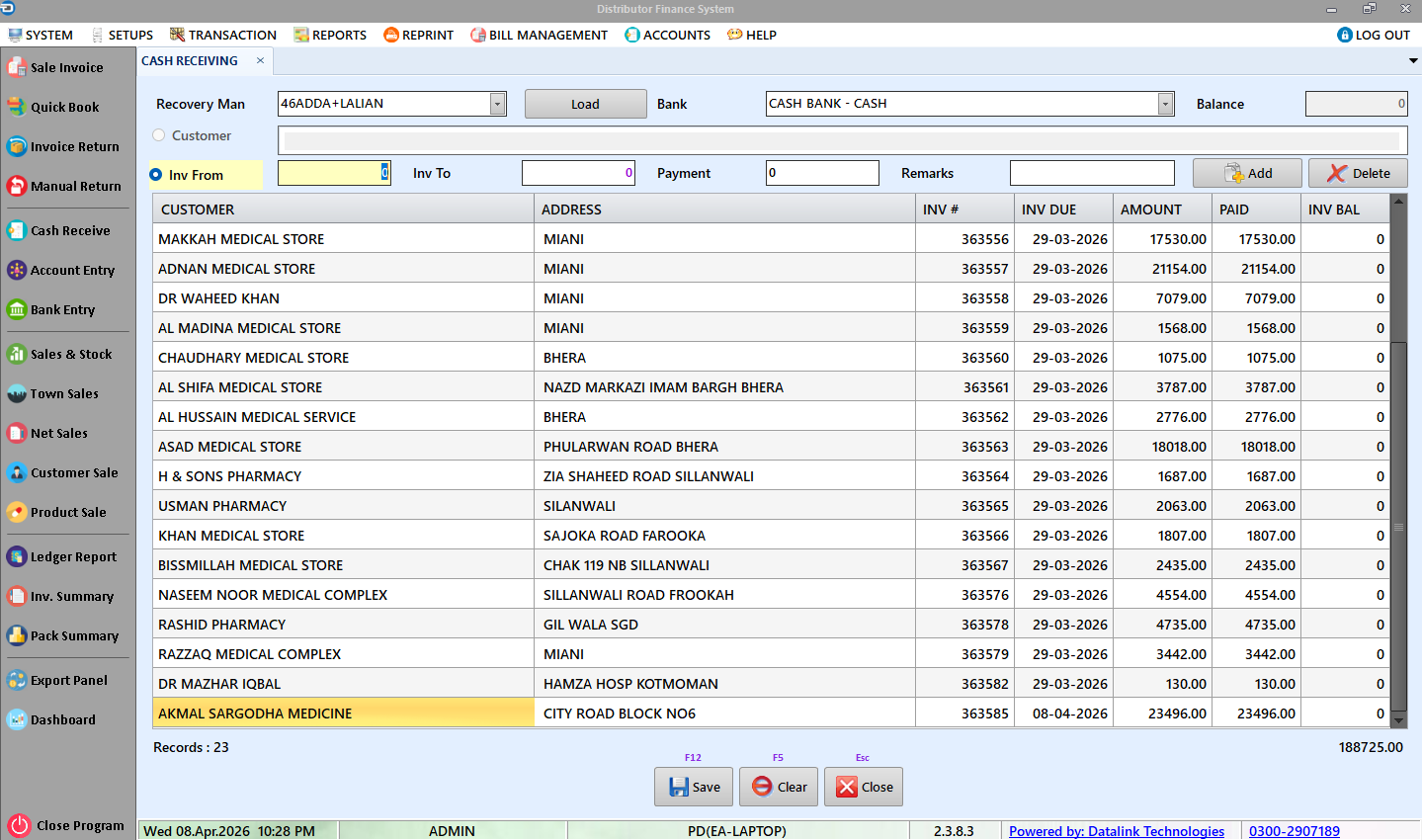Open Powered by Datalink Technologies link

(1117, 831)
